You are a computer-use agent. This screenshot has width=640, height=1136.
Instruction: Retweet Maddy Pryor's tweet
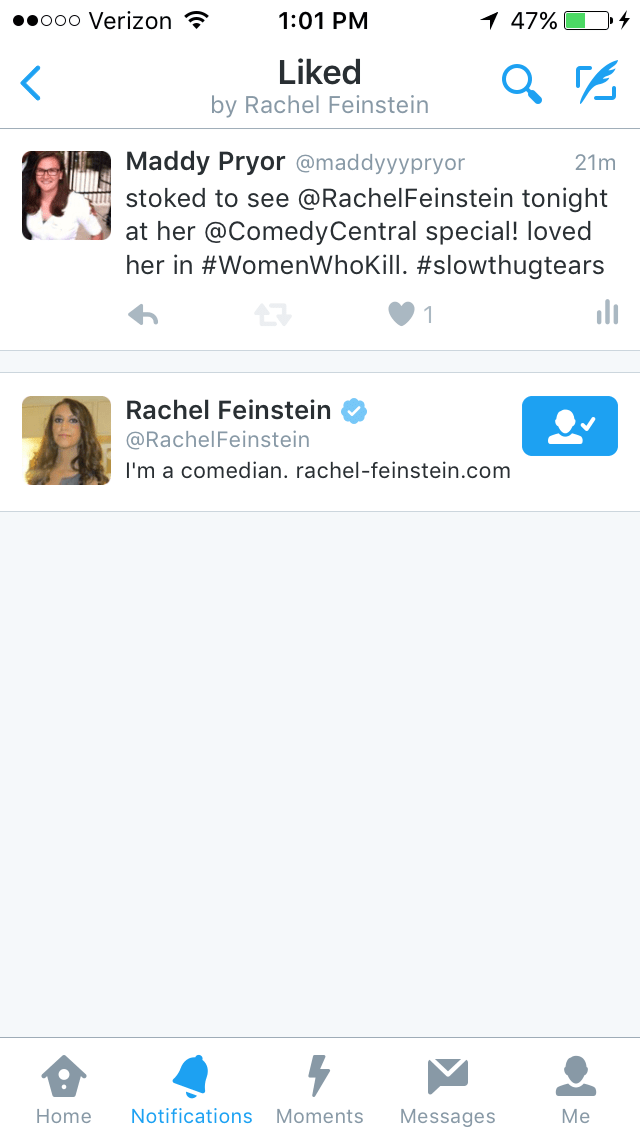(272, 315)
